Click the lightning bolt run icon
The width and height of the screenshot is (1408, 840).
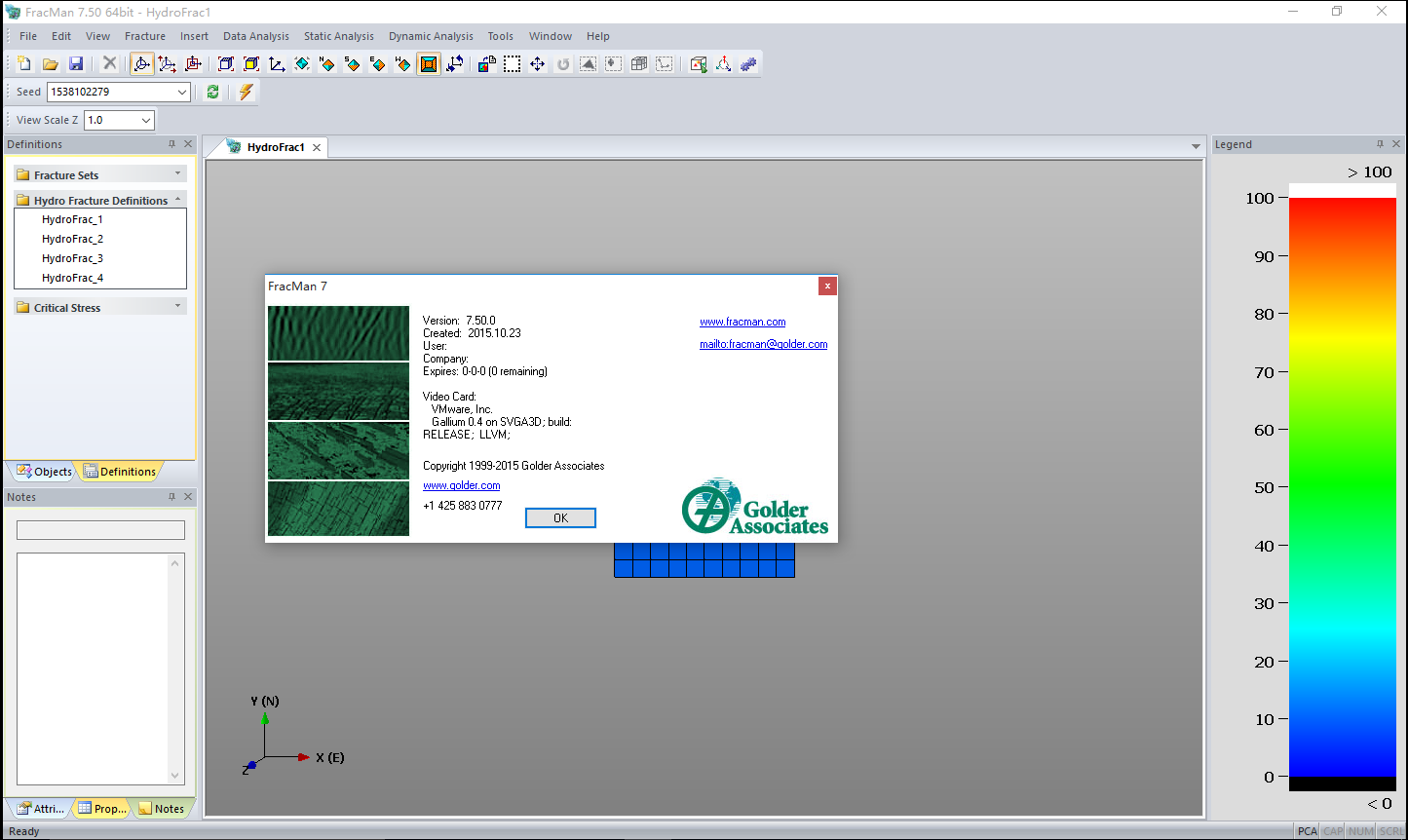tap(246, 92)
